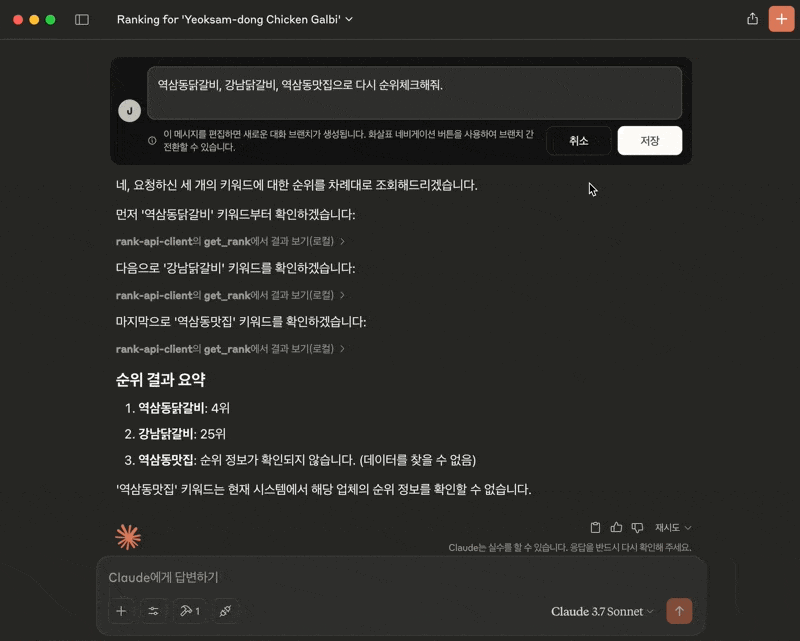Start a new chat with orange plus button
This screenshot has width=800, height=641.
(x=781, y=19)
